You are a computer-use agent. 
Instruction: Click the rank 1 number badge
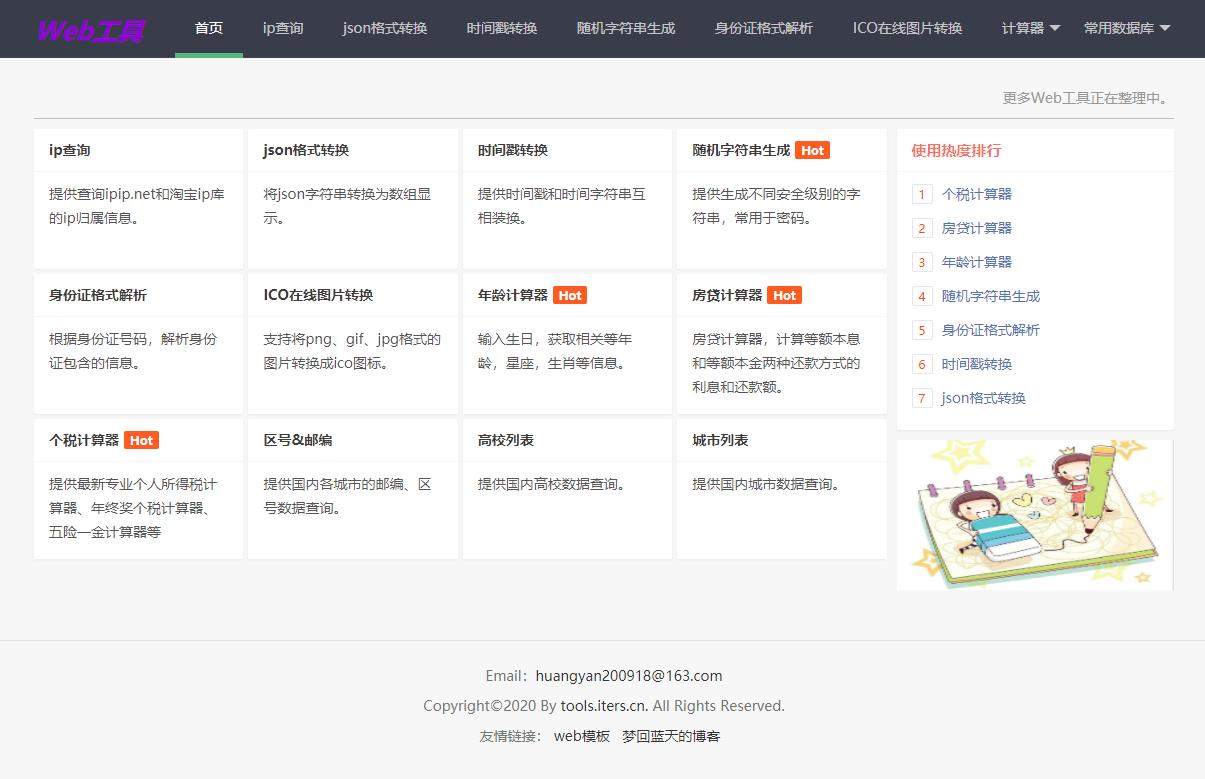pos(922,194)
